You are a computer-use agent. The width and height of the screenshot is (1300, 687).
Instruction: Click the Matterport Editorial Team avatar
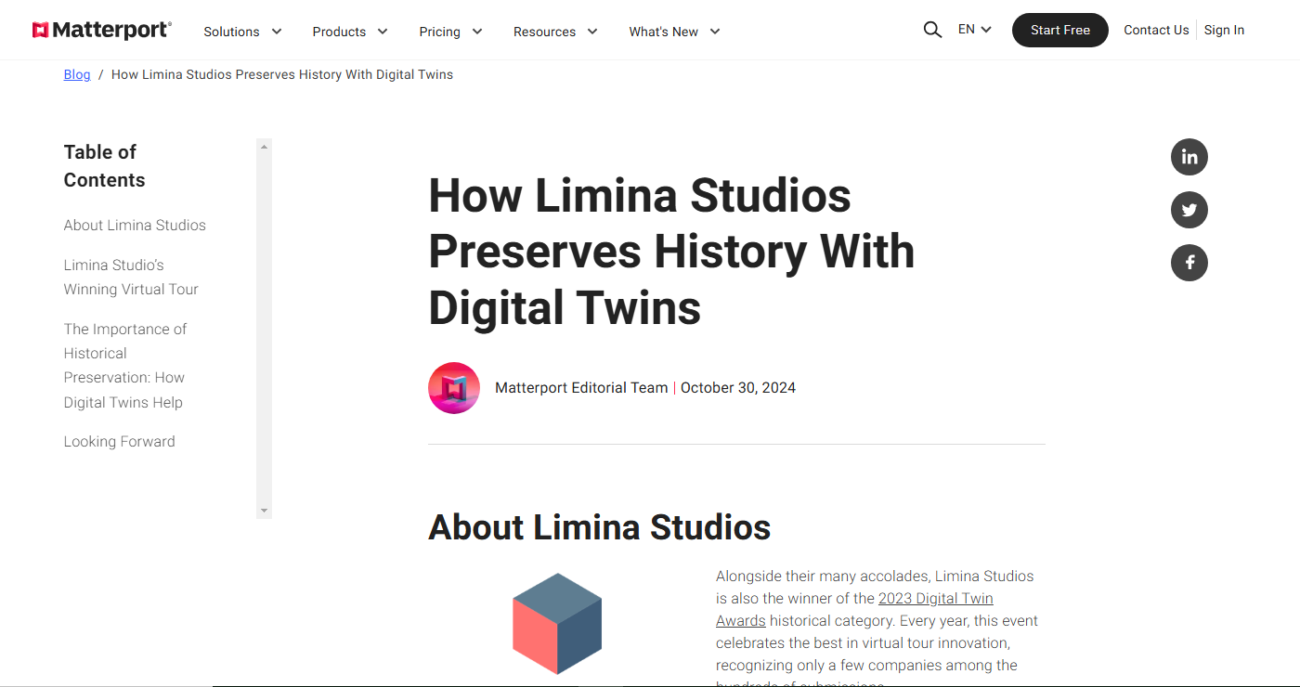tap(454, 388)
